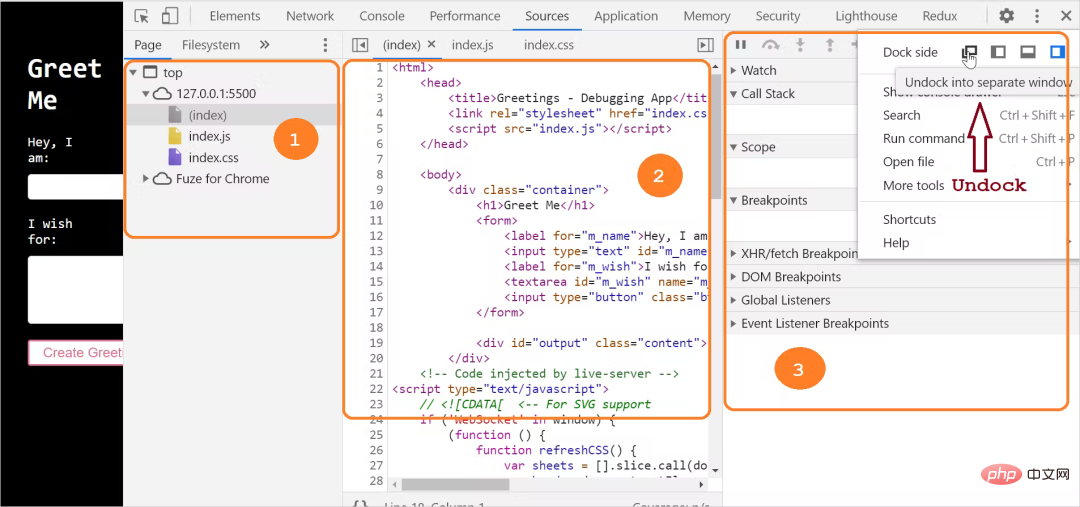Hide the debugger sidebar toggle icon

click(x=705, y=45)
